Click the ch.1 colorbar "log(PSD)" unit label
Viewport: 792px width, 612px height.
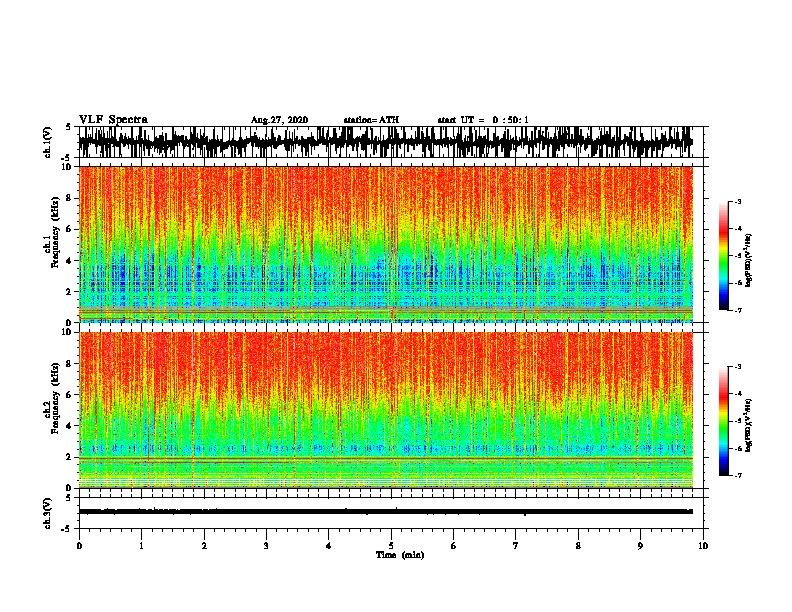tap(748, 260)
